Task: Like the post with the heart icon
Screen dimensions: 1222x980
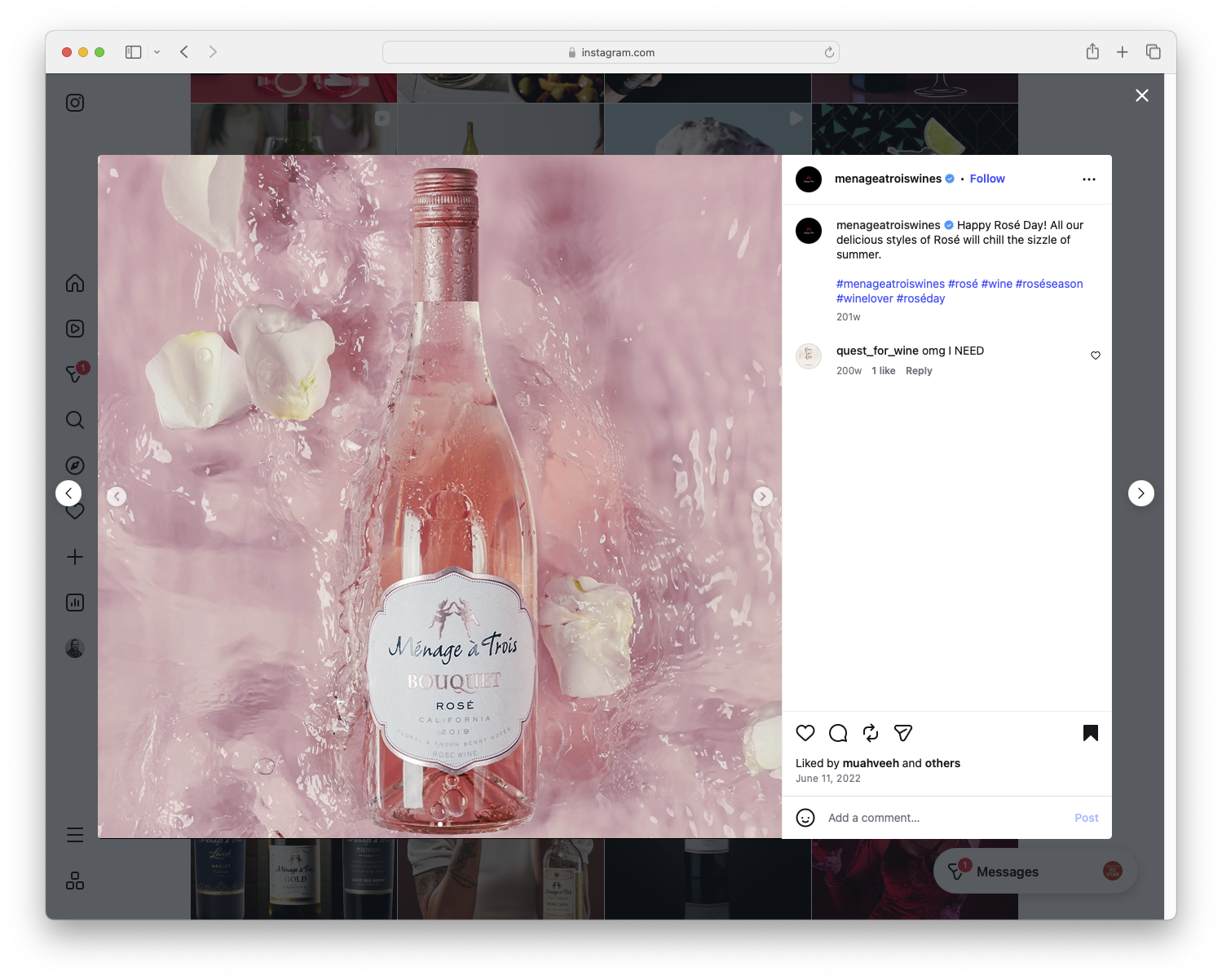Action: tap(805, 733)
